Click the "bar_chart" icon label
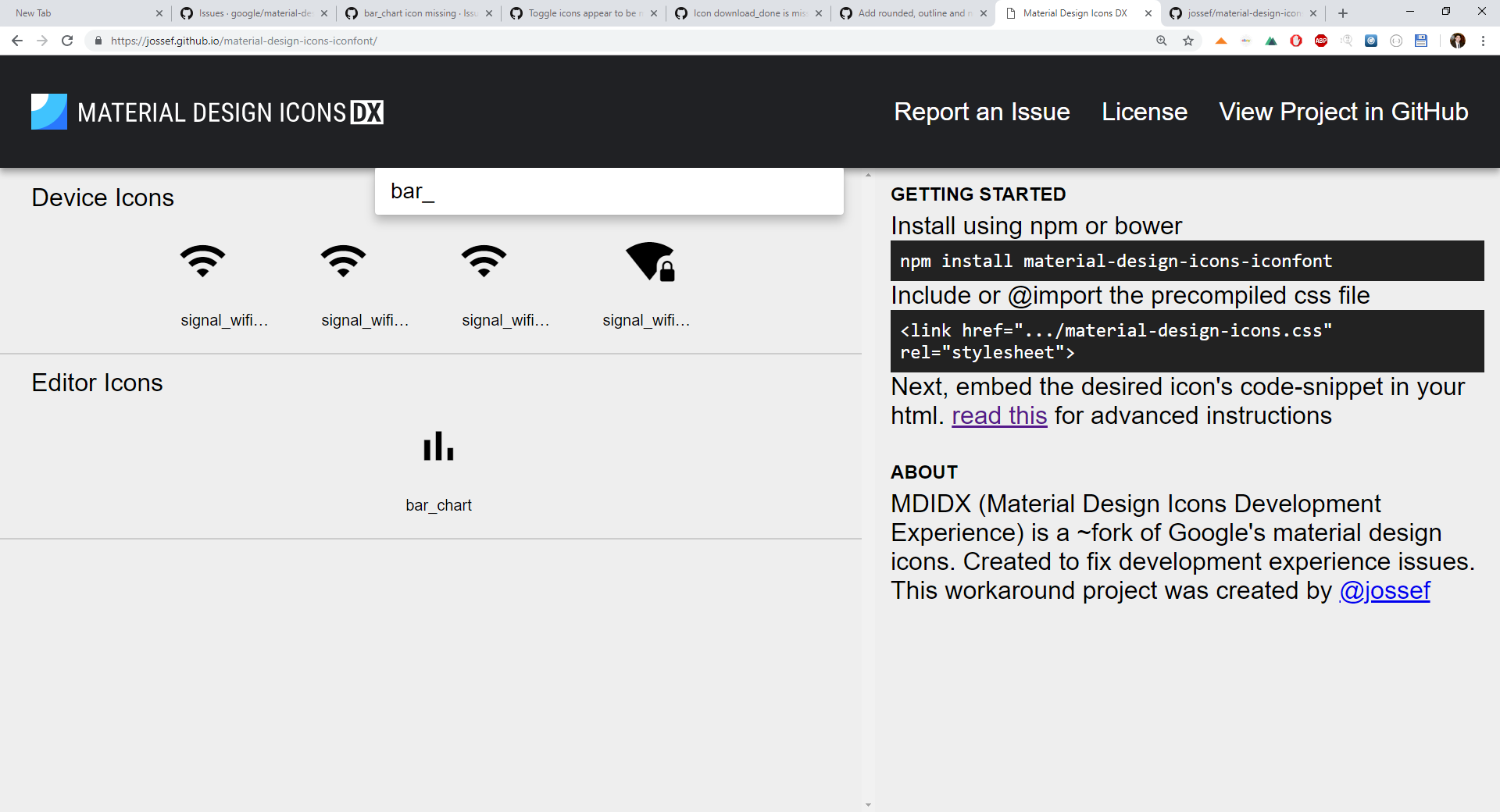The image size is (1500, 812). point(438,505)
